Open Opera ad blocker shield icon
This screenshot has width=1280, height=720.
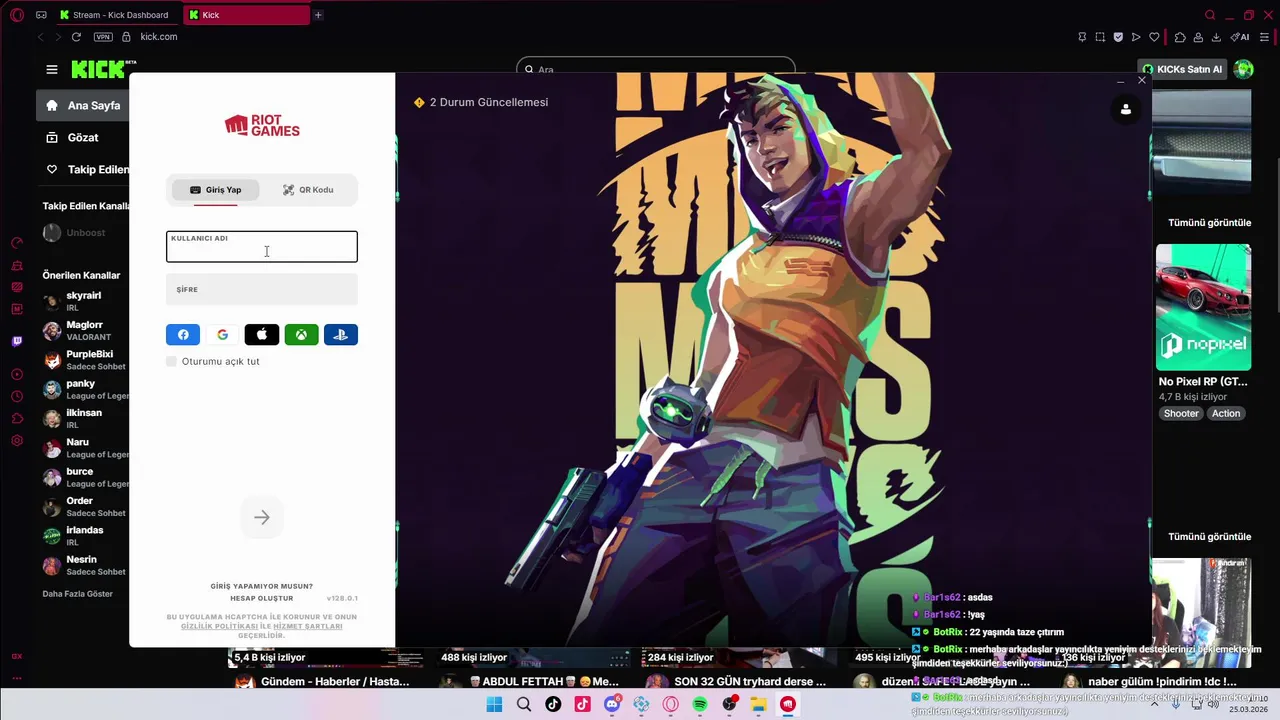tap(1118, 37)
